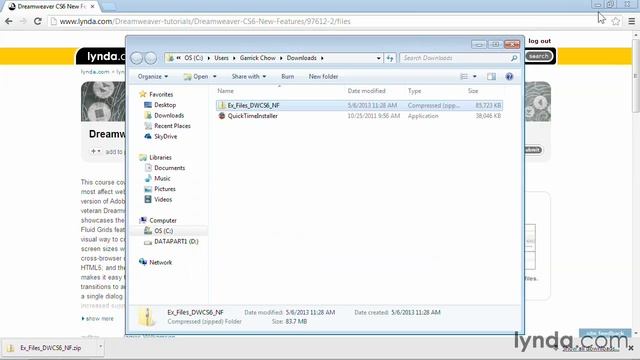The image size is (640, 360).
Task: Open Music library
Action: 162,179
